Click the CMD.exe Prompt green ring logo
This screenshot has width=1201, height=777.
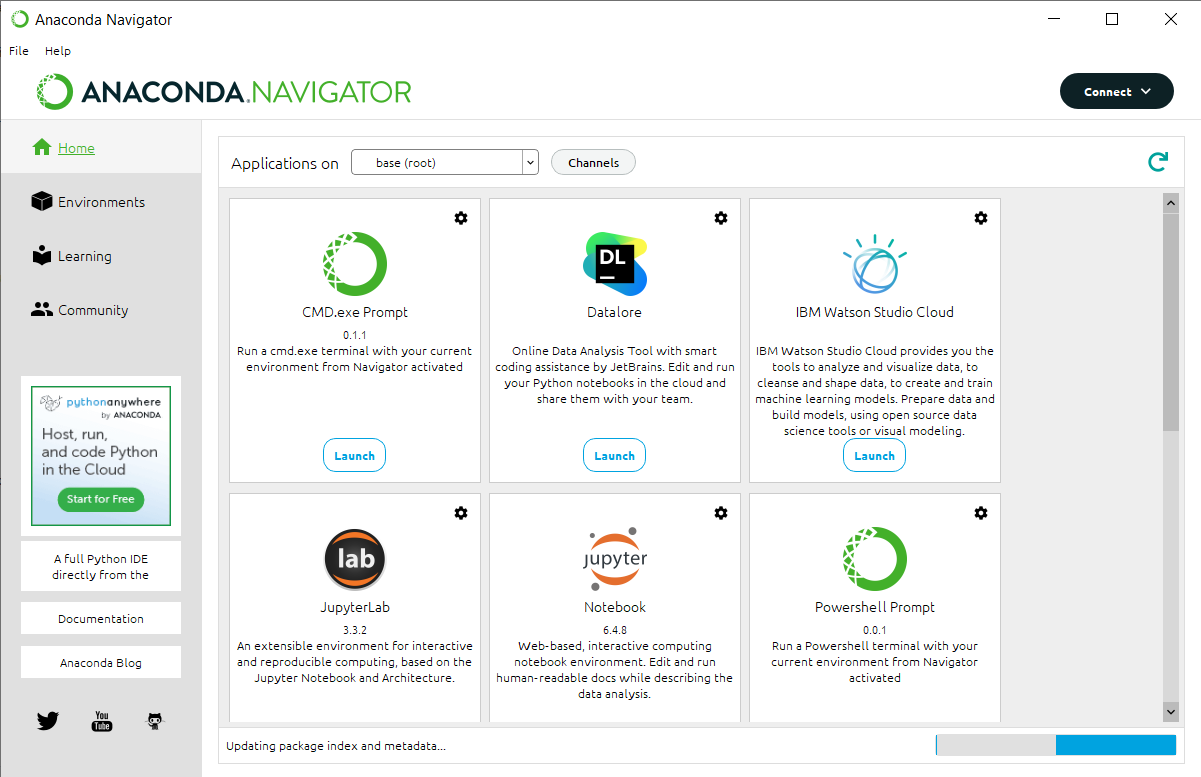(355, 264)
